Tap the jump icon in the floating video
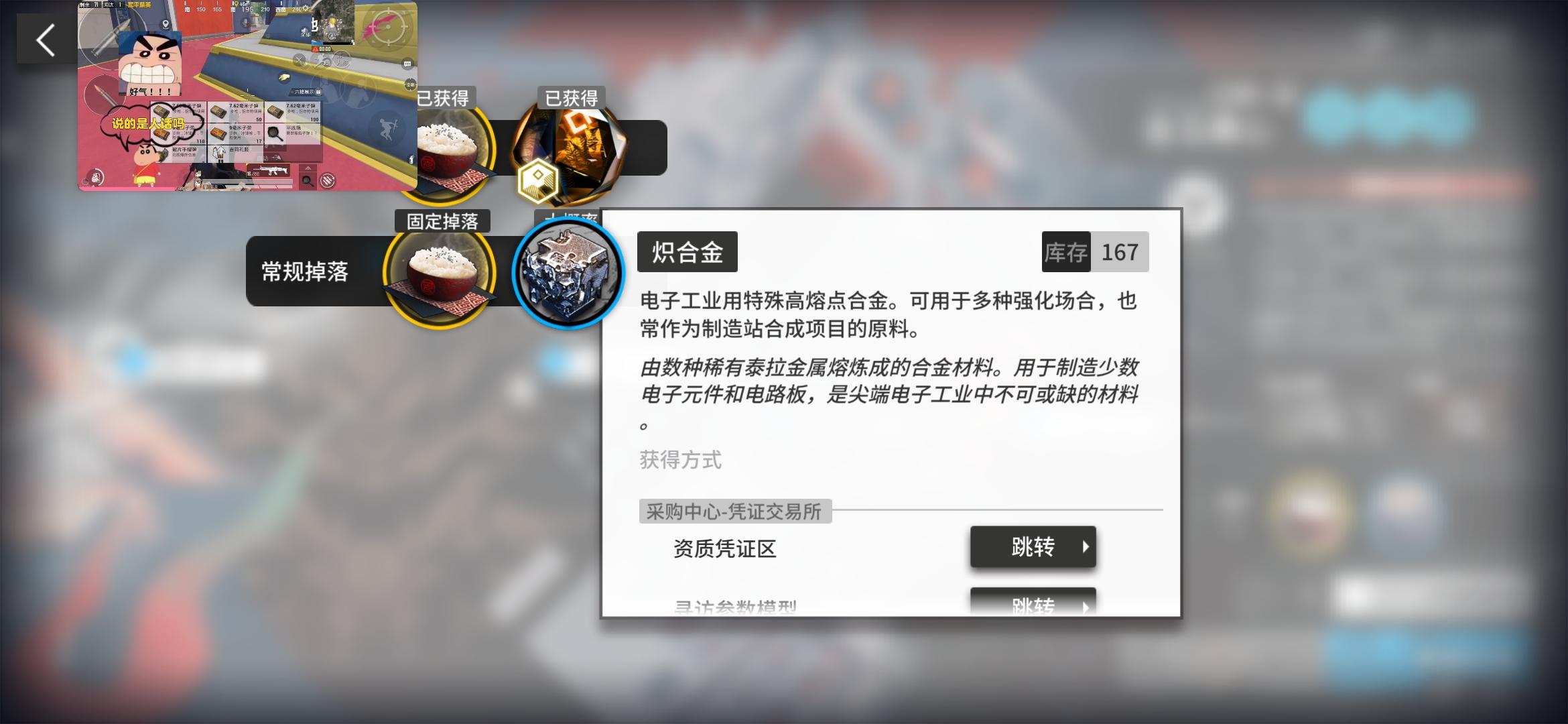The width and height of the screenshot is (1568, 724). (387, 130)
